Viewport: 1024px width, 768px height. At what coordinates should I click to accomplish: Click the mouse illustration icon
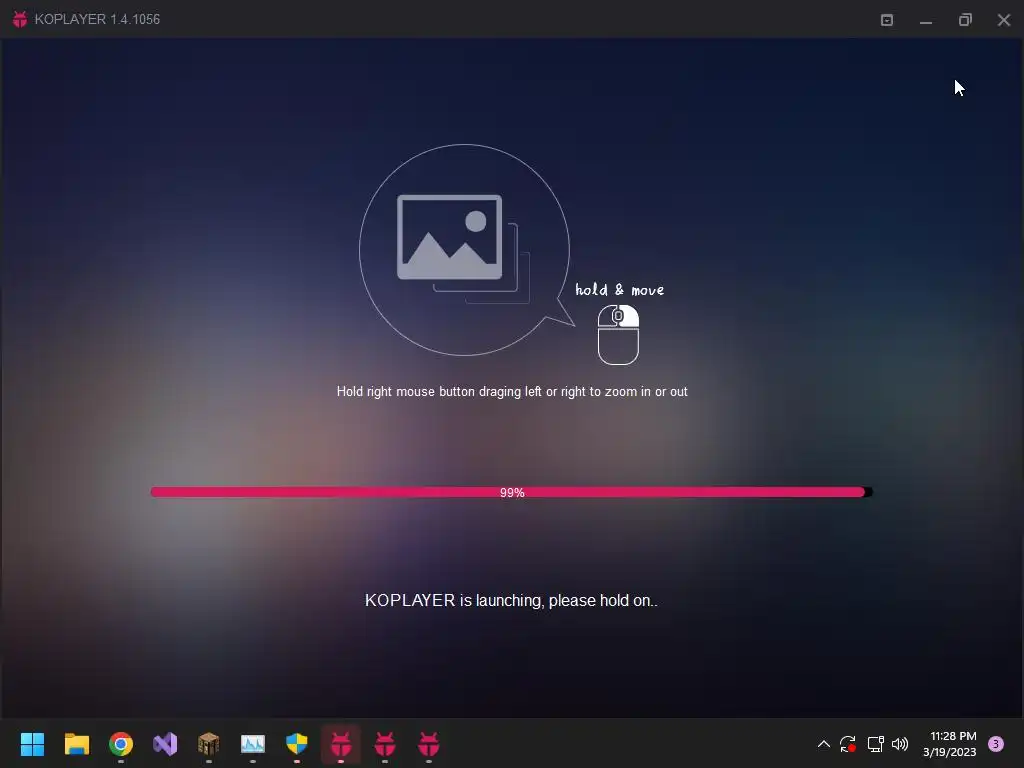618,334
